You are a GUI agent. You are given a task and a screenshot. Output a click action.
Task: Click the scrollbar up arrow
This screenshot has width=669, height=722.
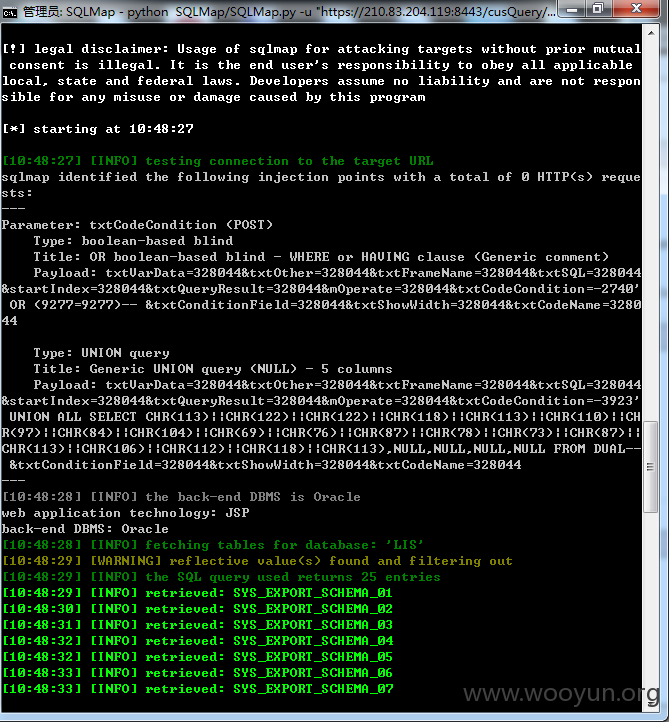pyautogui.click(x=651, y=33)
